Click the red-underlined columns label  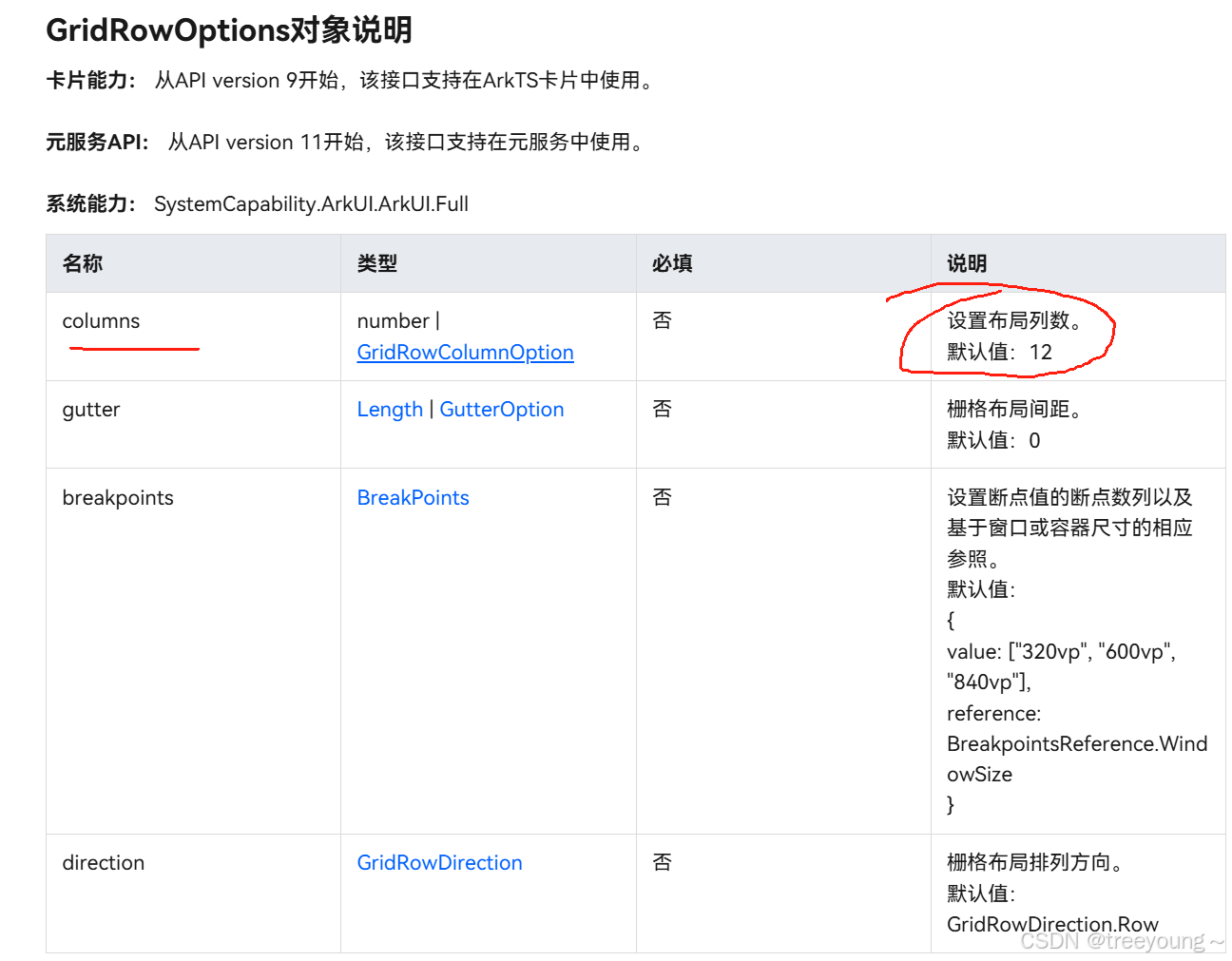pos(133,348)
